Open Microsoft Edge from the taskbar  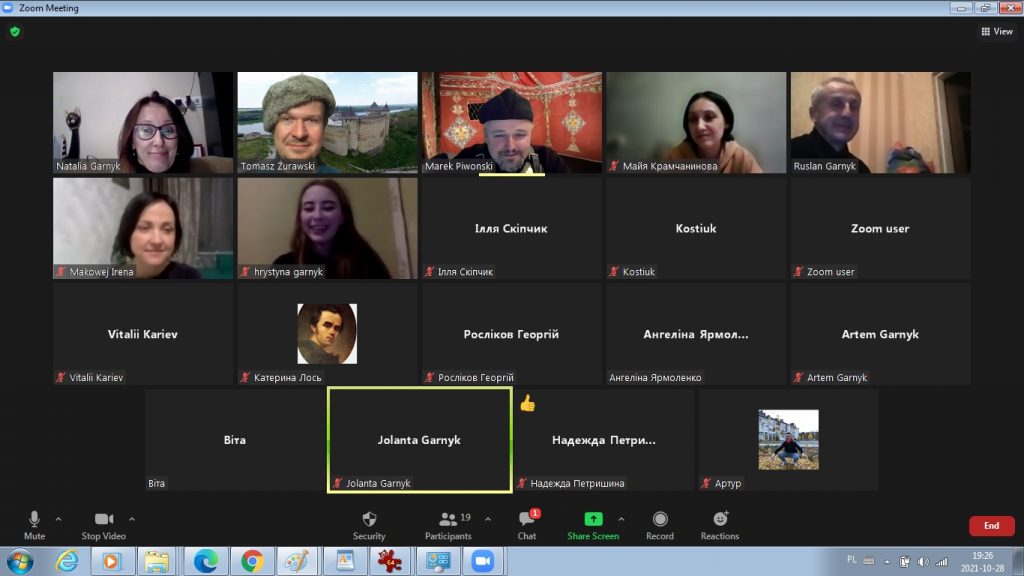tap(206, 561)
